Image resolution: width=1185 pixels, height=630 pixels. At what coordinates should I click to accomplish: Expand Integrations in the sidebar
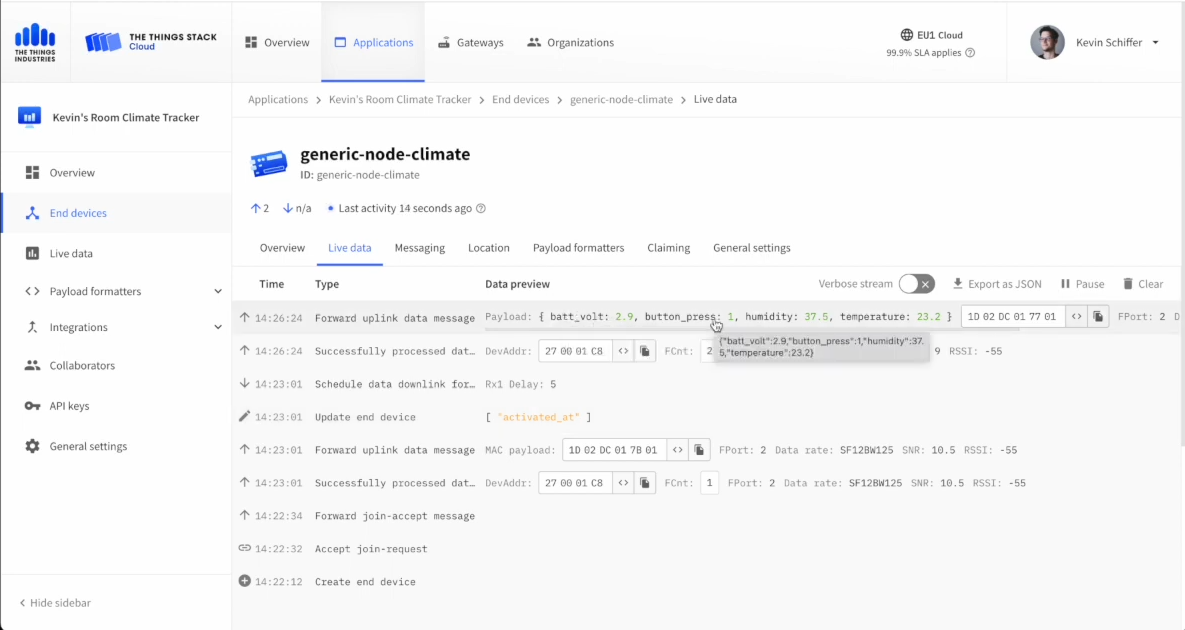(217, 328)
